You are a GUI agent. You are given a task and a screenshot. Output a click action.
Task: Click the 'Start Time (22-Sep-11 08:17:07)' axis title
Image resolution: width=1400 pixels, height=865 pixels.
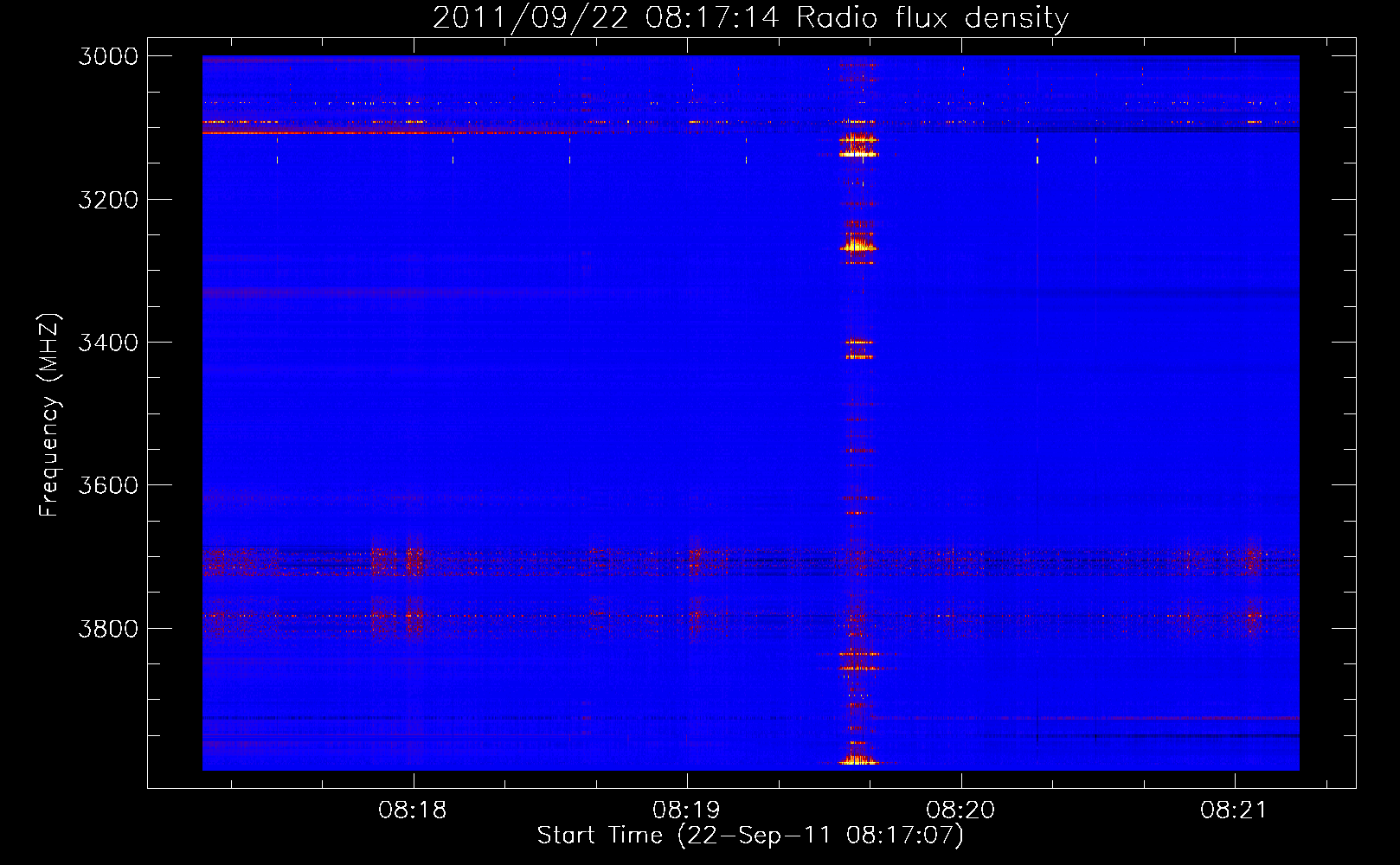(x=750, y=836)
